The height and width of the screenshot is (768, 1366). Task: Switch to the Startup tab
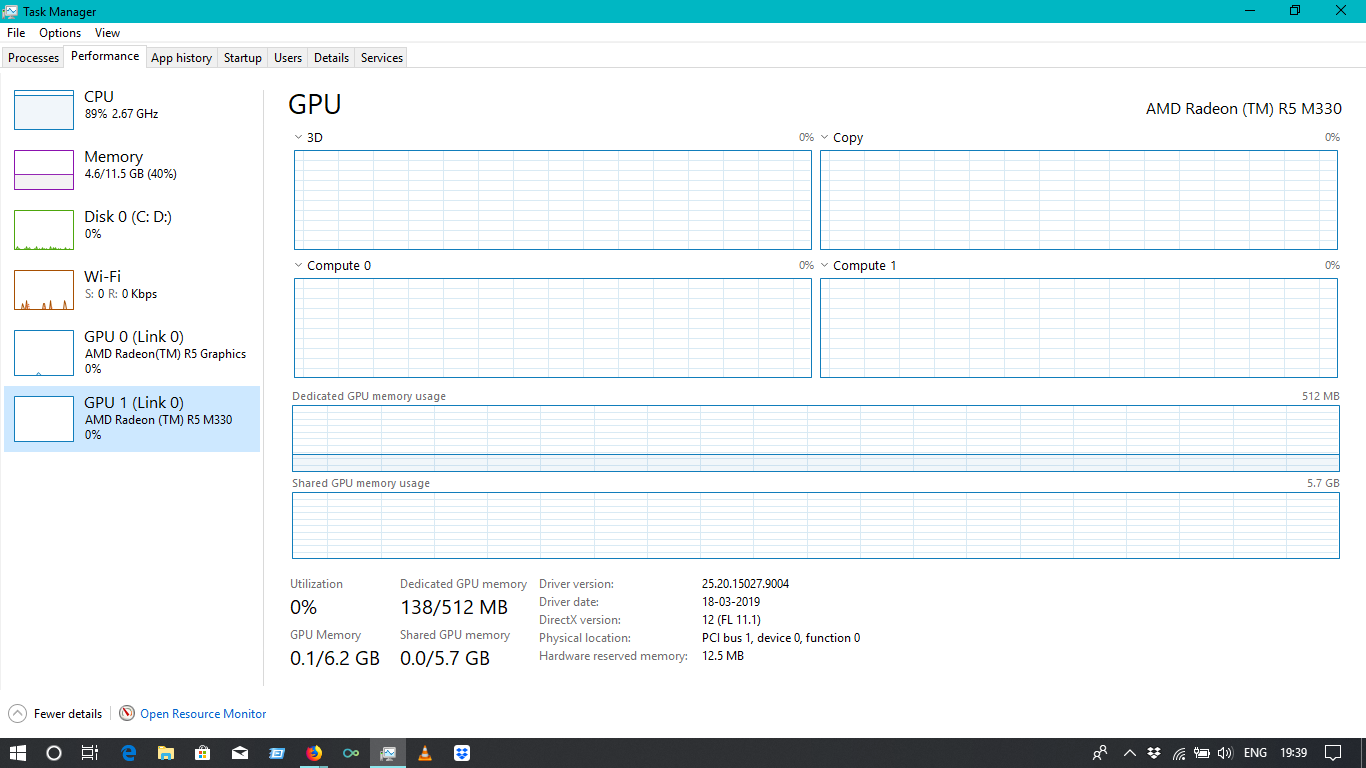[242, 58]
